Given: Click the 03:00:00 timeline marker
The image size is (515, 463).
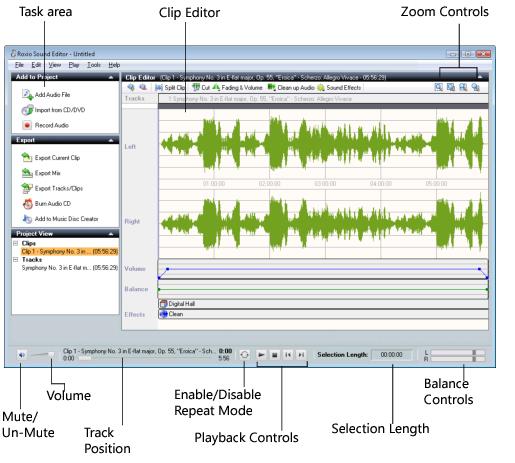Looking at the screenshot, I should coord(325,184).
